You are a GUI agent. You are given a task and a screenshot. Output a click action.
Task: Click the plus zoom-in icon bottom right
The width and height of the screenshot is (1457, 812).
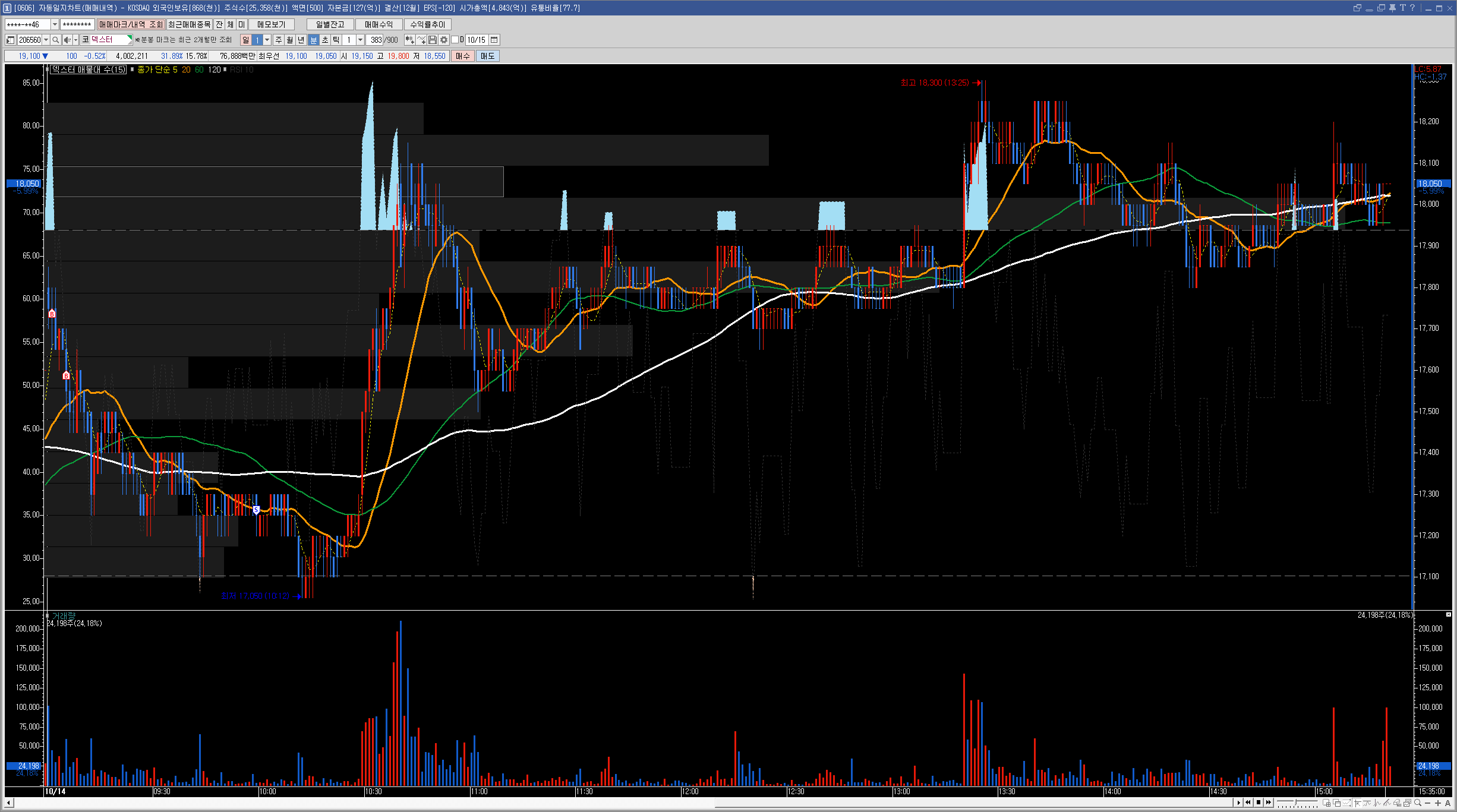pos(1438,803)
